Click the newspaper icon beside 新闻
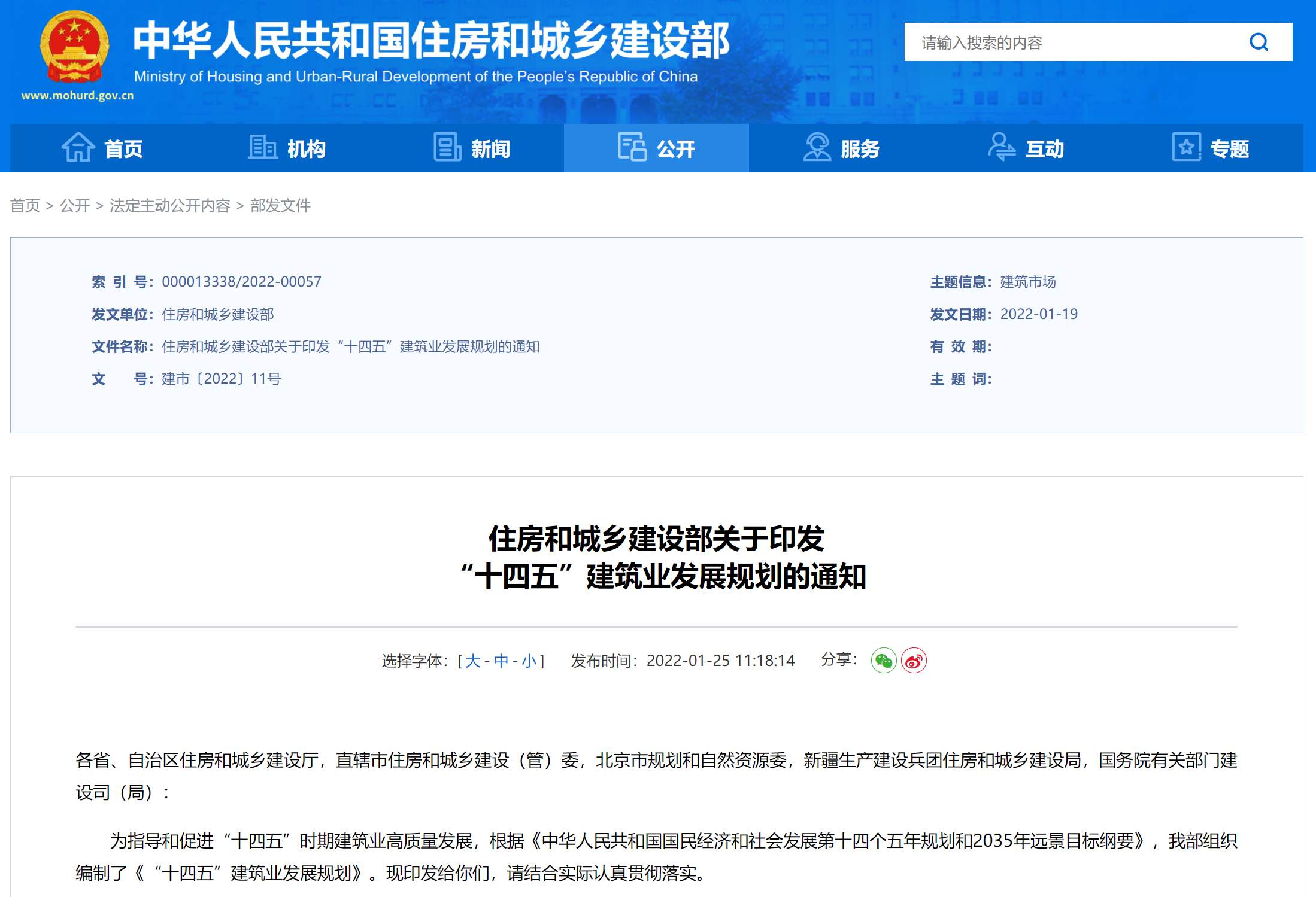 447,147
